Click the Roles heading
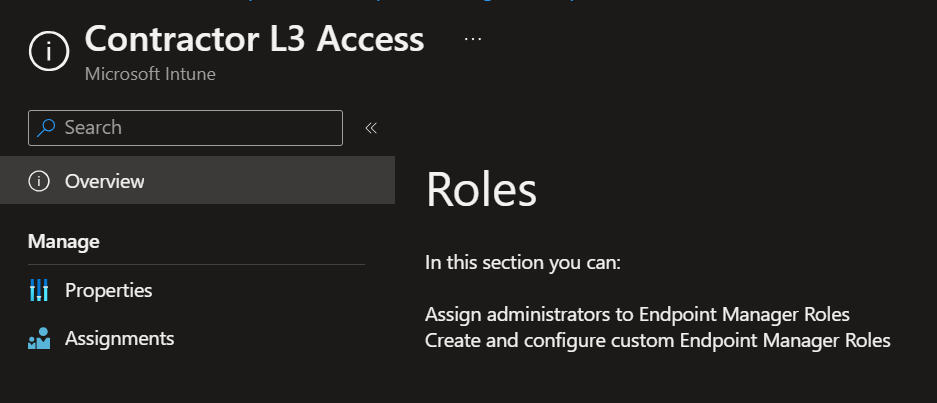 point(481,190)
